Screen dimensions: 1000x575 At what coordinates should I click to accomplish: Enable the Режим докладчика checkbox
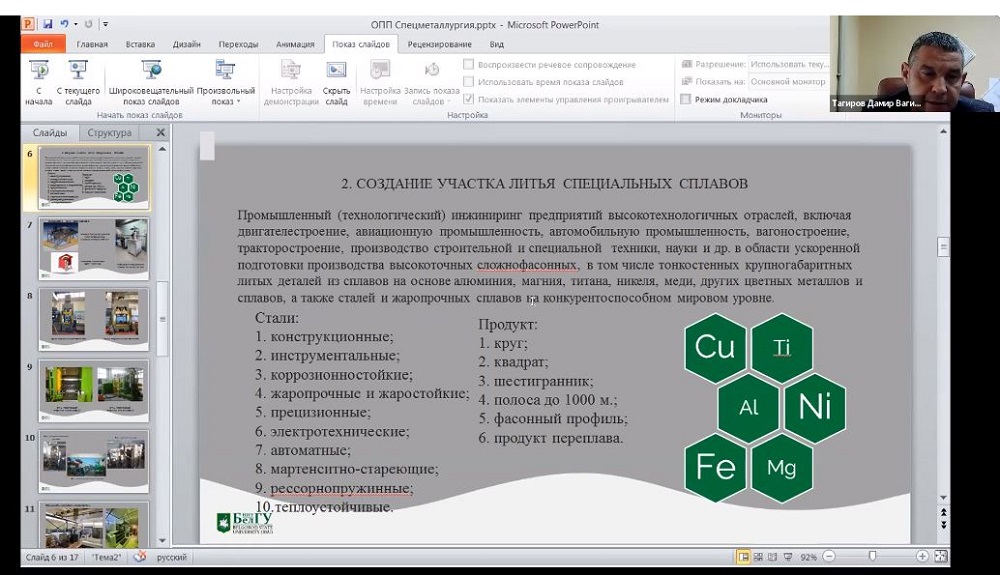click(686, 99)
